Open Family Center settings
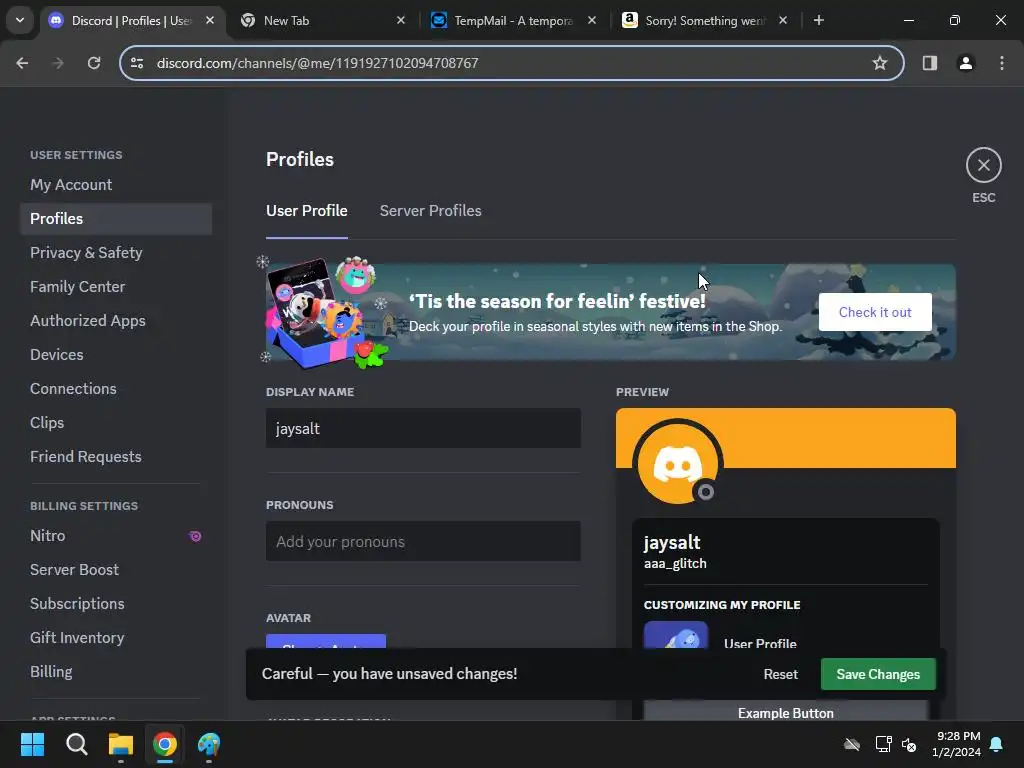1024x768 pixels. [x=116, y=287]
